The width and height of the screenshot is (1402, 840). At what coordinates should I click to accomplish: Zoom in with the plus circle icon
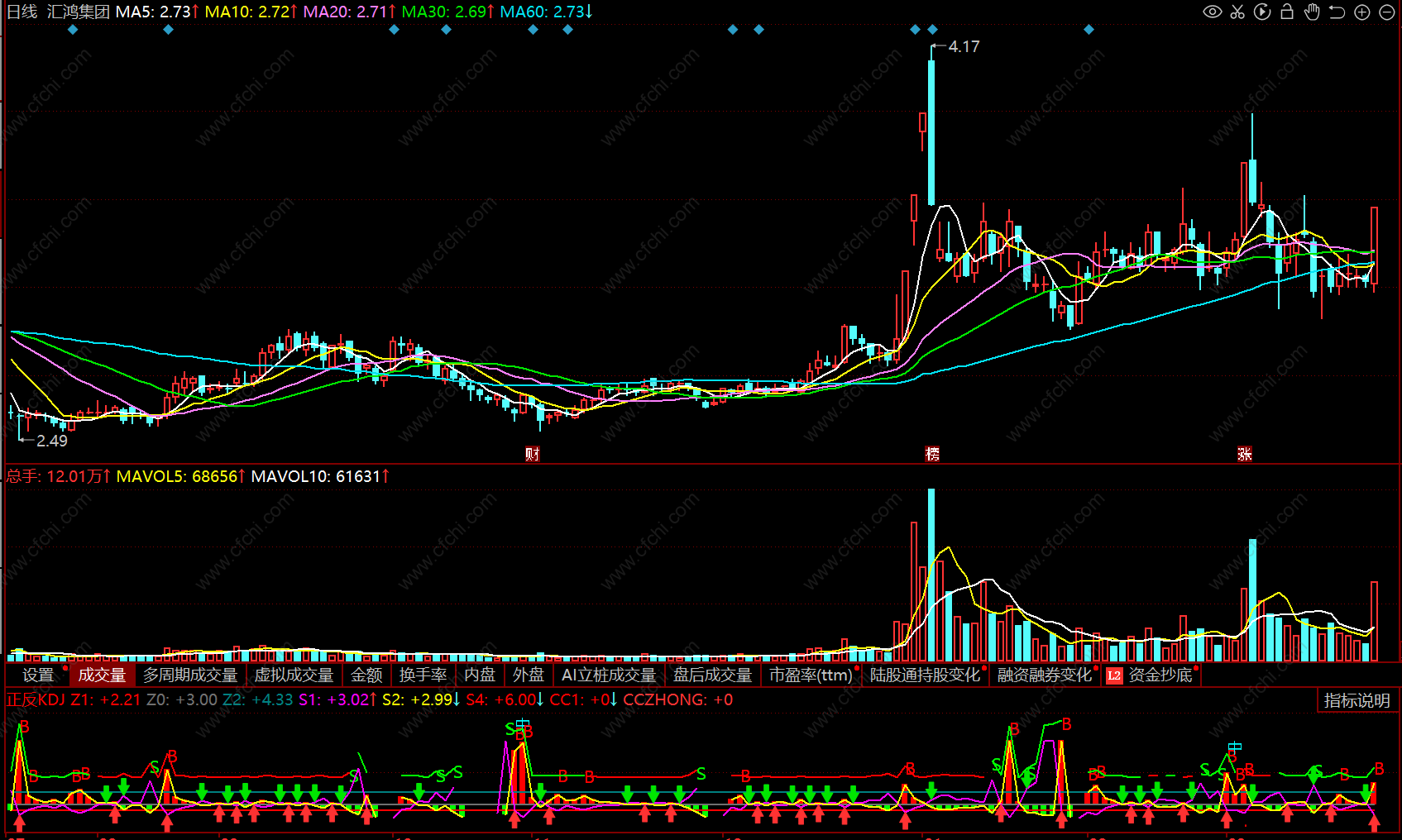pyautogui.click(x=1362, y=12)
